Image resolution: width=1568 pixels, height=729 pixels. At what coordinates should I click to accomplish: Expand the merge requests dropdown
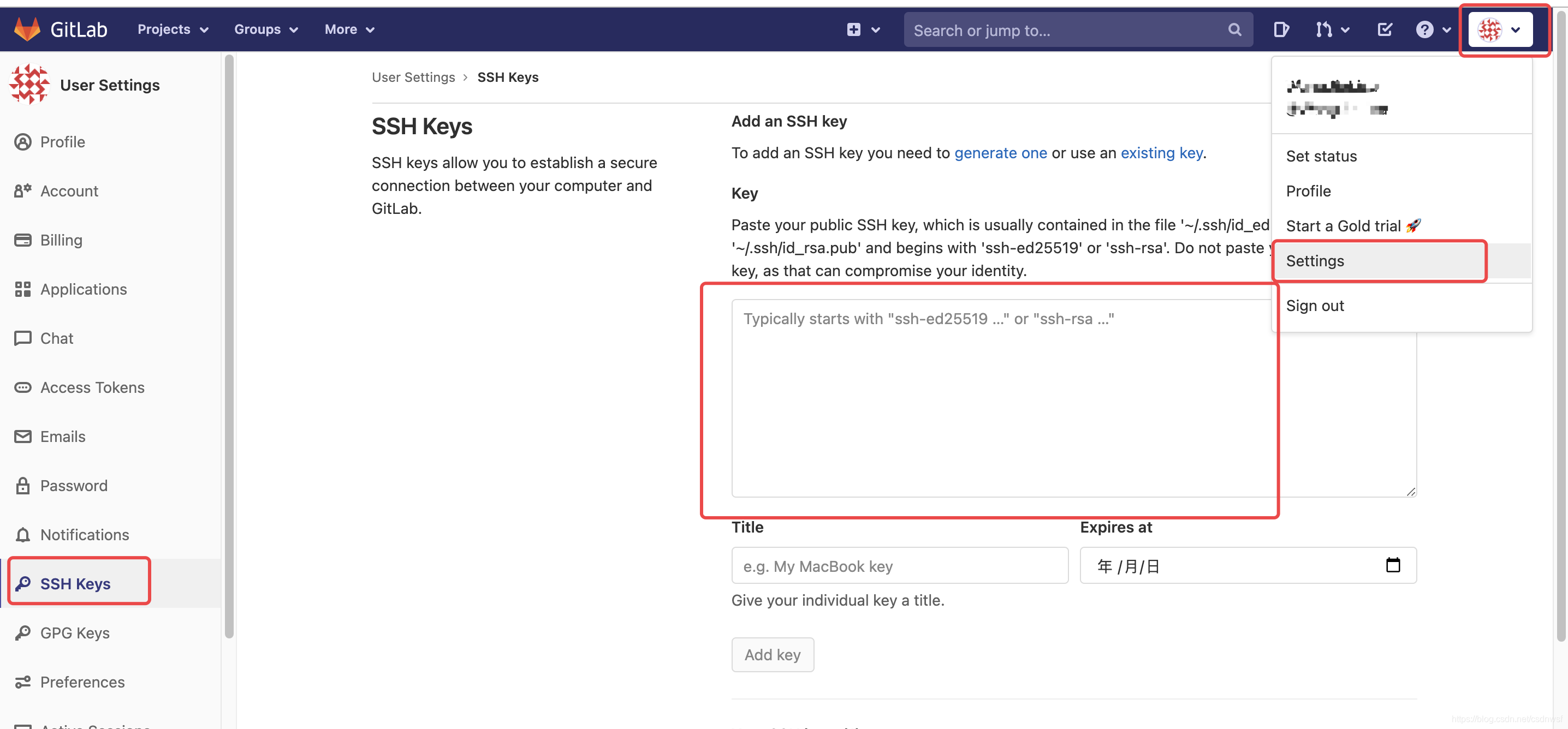1332,29
